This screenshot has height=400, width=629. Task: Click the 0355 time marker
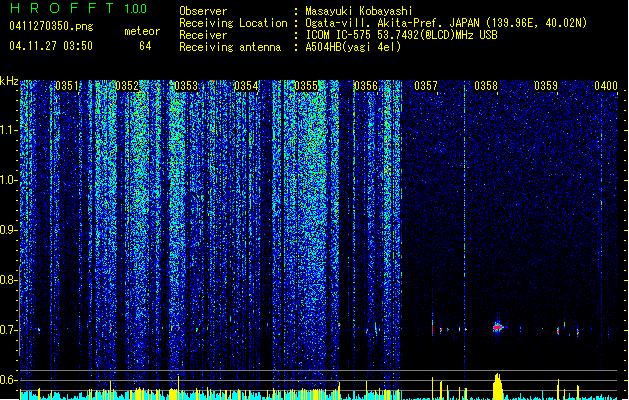tap(306, 86)
